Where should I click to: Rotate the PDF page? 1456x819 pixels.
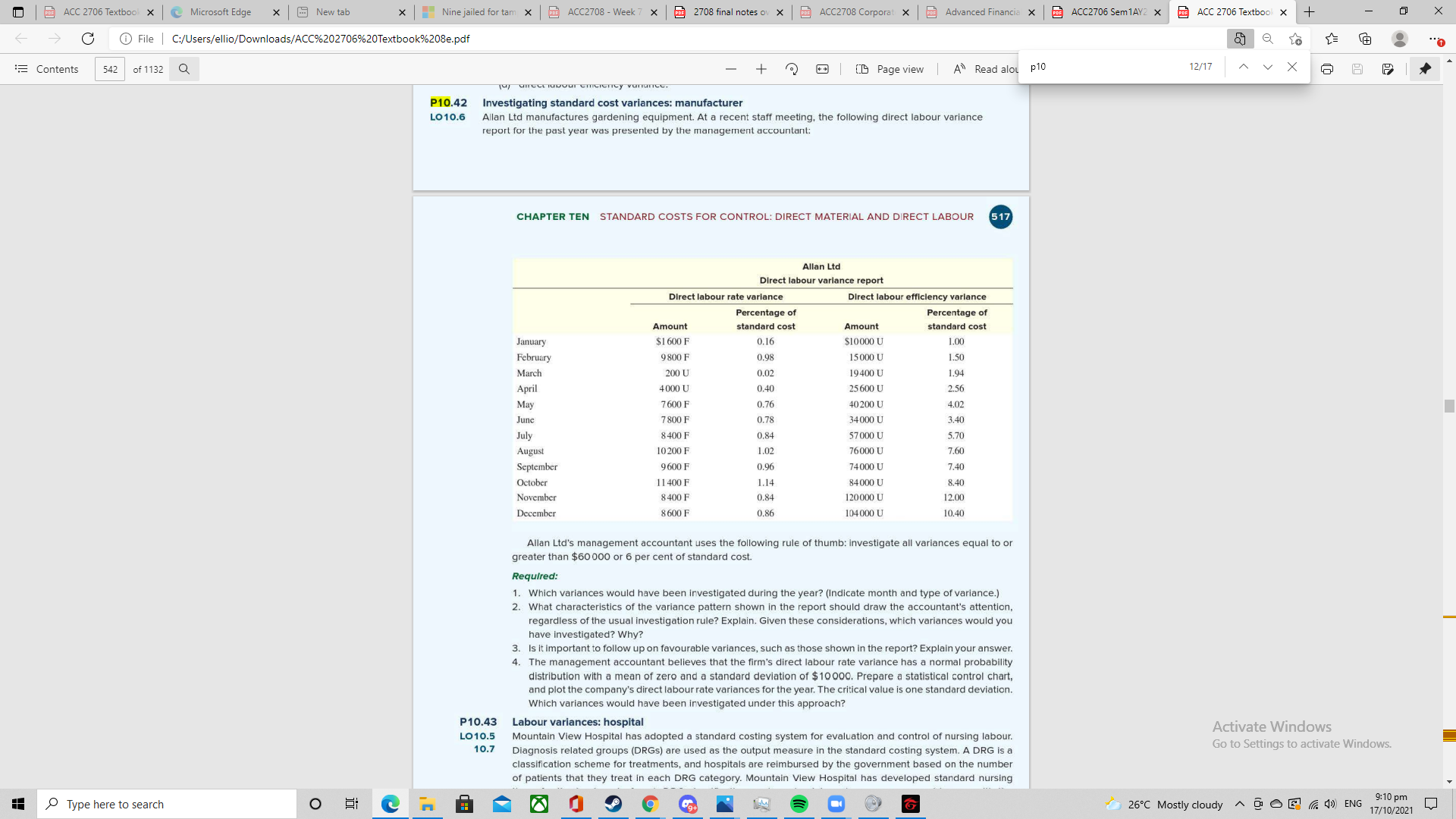pos(792,68)
